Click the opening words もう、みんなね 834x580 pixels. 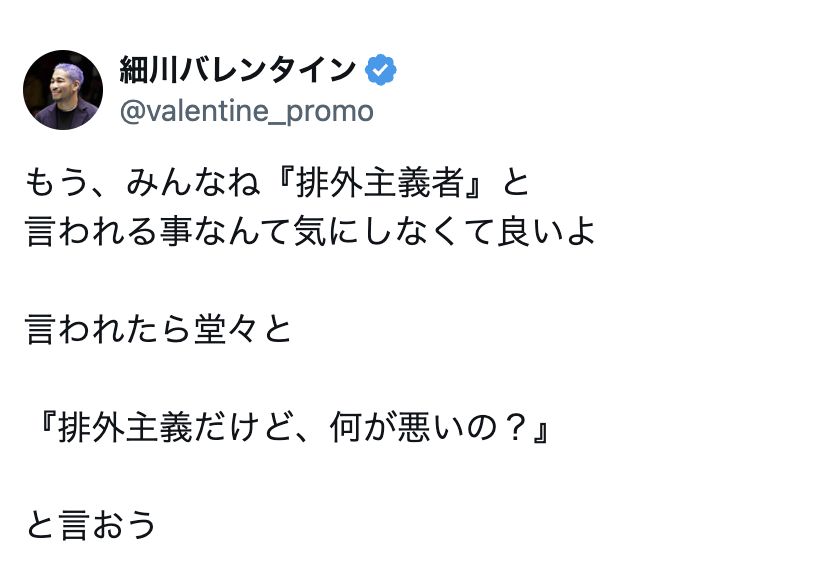(143, 183)
